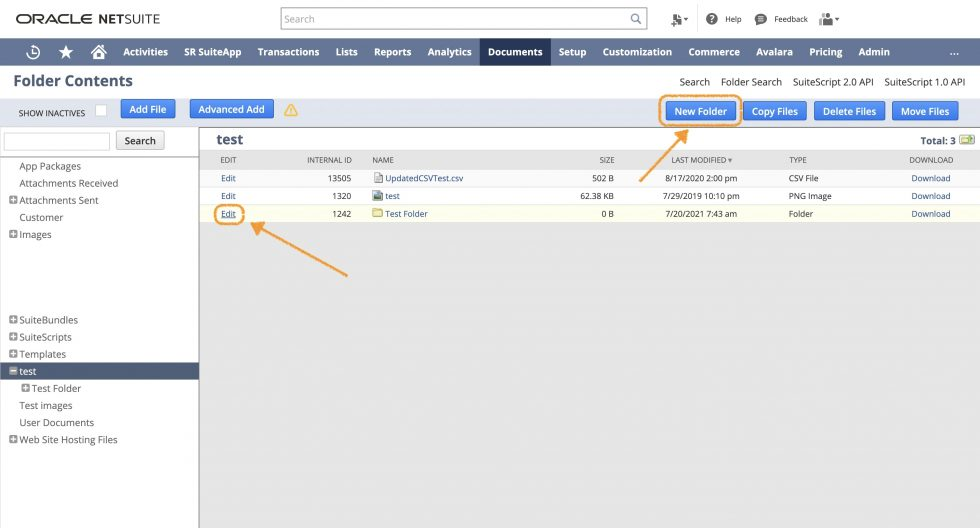
Task: Open the Recent Records clock icon
Action: pyautogui.click(x=33, y=52)
